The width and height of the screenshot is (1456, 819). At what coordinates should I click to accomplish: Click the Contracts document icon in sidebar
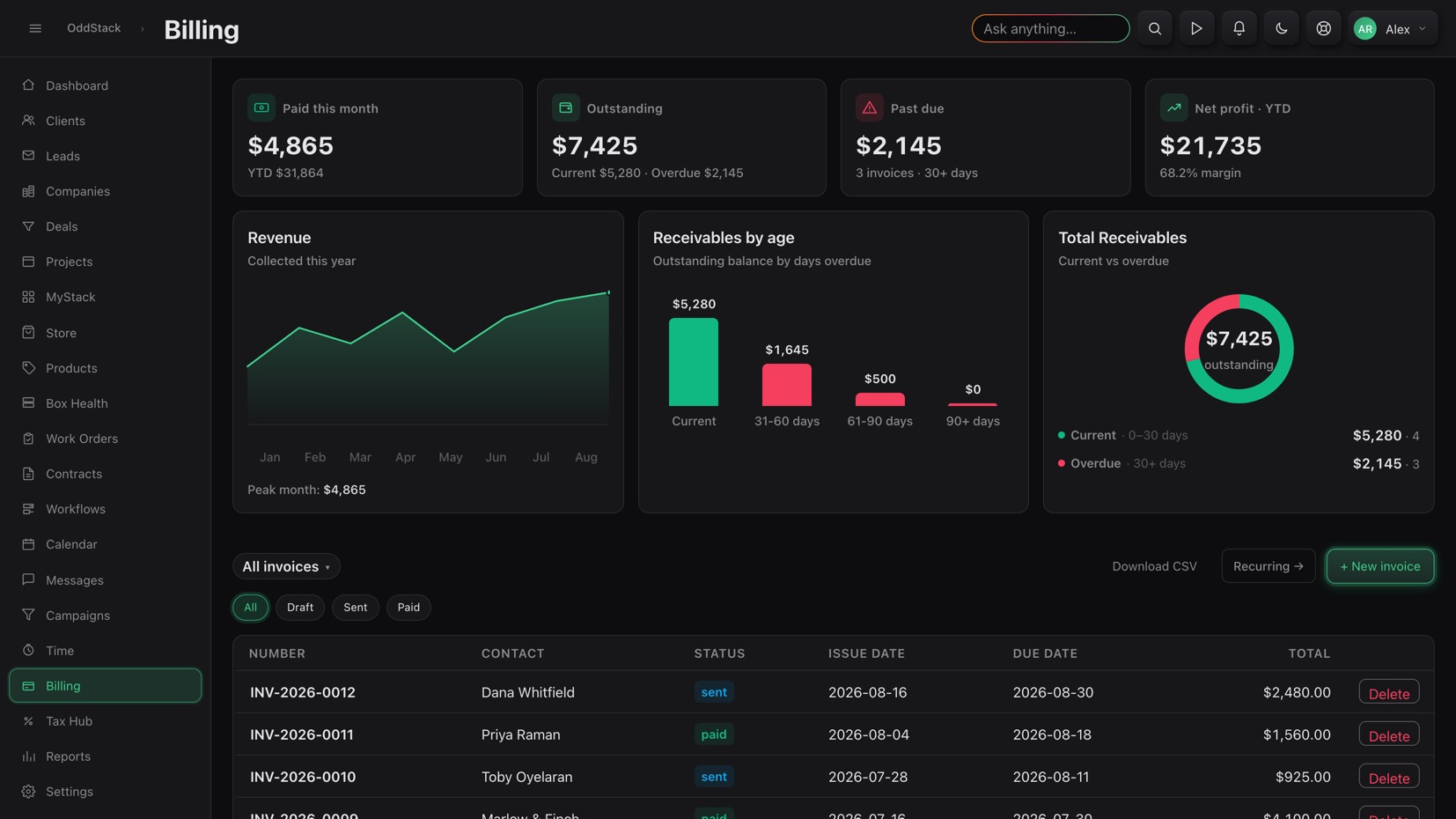pos(28,474)
